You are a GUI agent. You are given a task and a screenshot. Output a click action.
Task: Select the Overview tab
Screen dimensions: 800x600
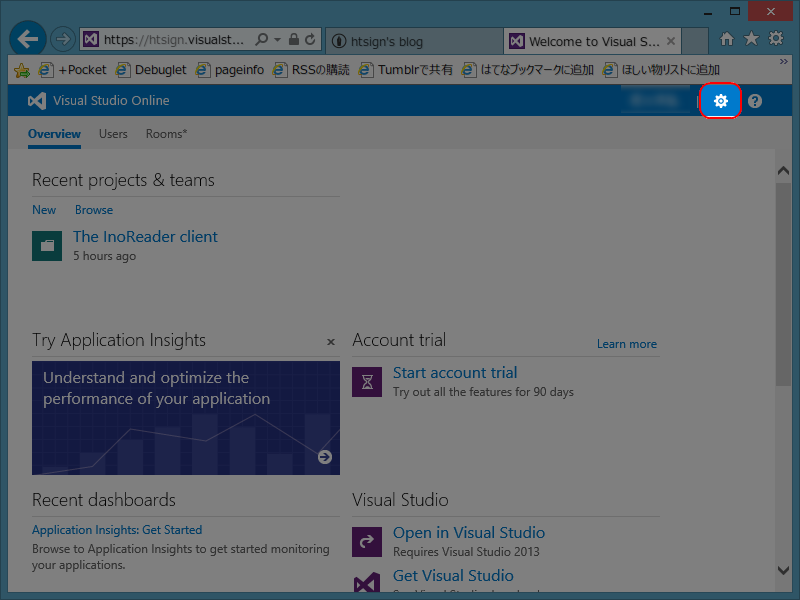click(x=54, y=134)
